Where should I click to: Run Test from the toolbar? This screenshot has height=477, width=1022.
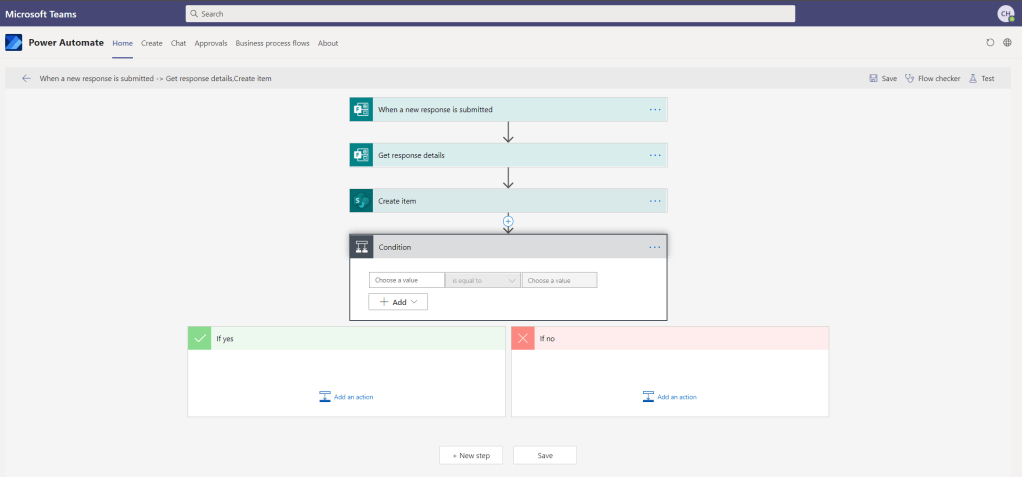(981, 78)
